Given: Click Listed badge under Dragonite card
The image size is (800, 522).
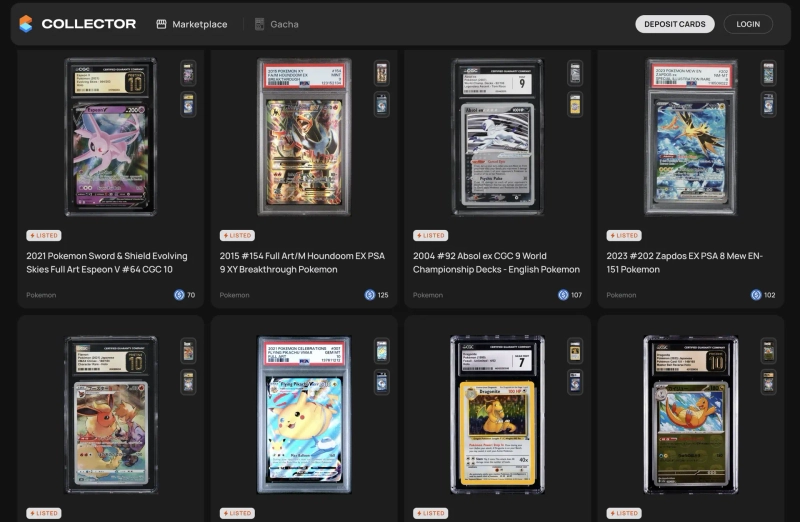Looking at the screenshot, I should [x=431, y=513].
